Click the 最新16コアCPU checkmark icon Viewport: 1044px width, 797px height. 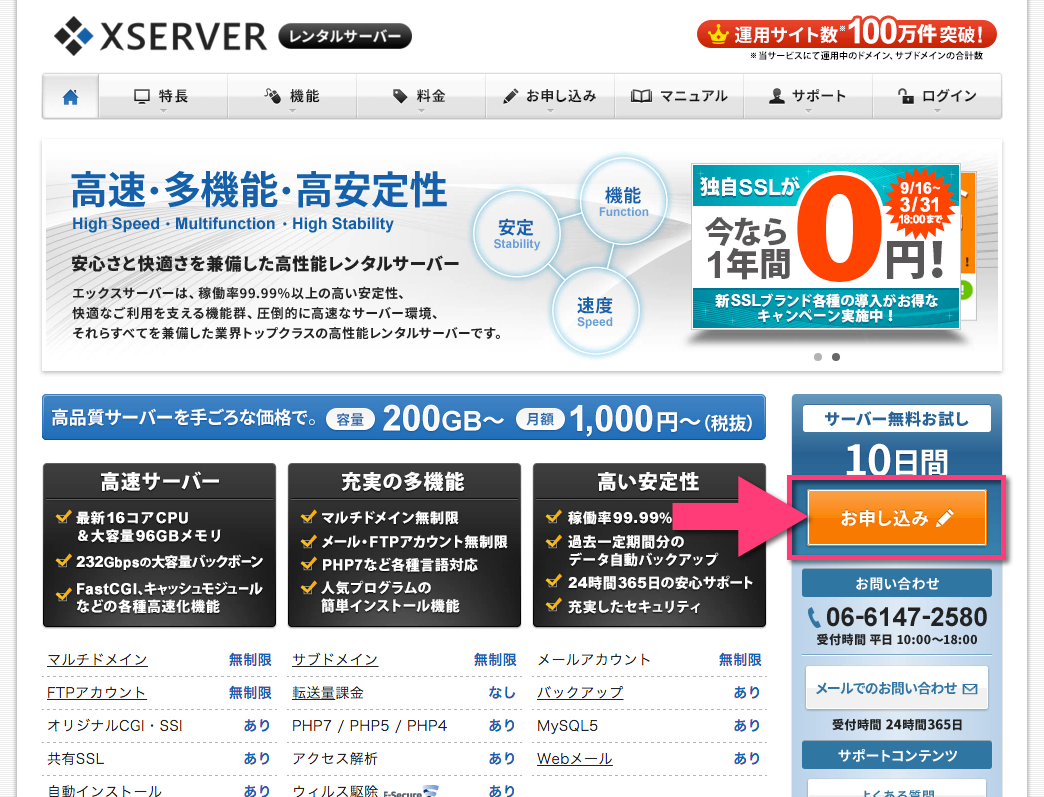[x=64, y=517]
